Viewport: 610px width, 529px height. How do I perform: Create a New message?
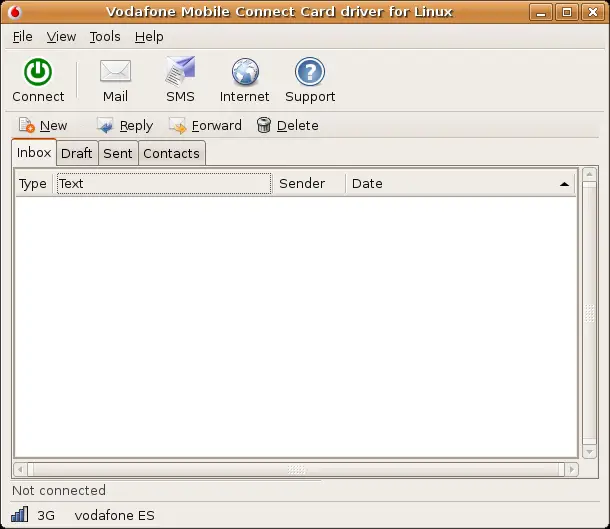[x=43, y=126]
